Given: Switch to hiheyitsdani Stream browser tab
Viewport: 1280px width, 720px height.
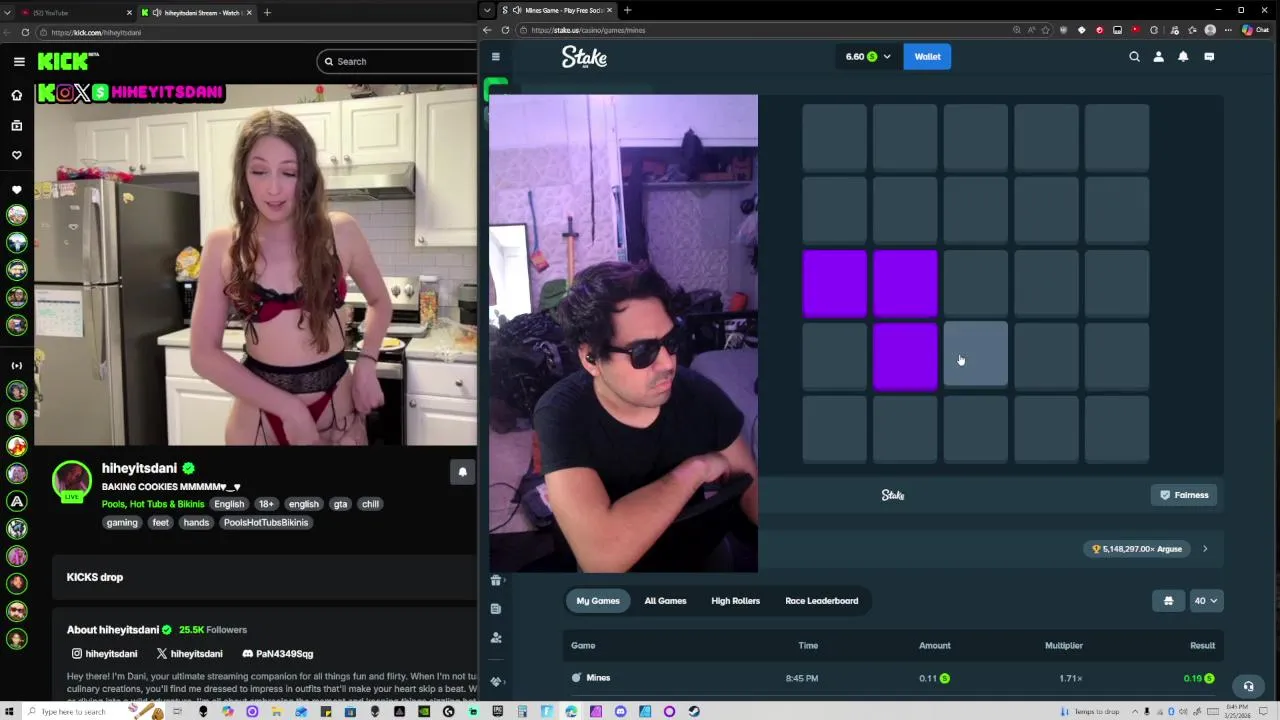Looking at the screenshot, I should tap(196, 12).
